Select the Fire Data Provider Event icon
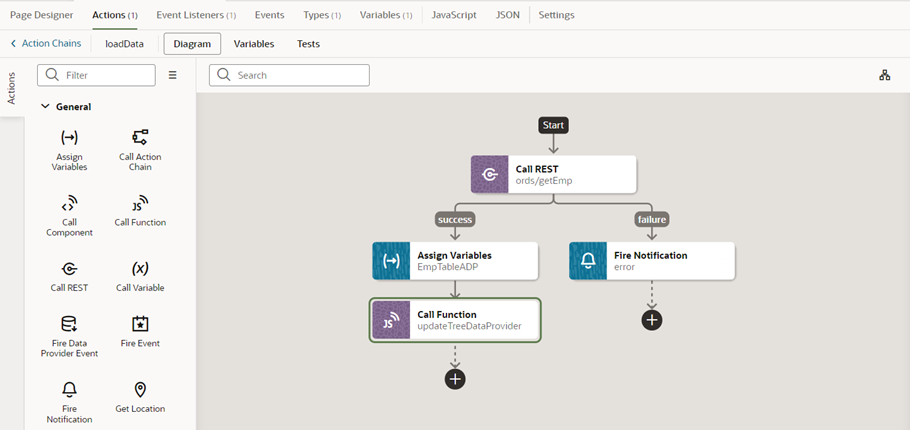Screen dimensions: 910x430 [x=70, y=324]
